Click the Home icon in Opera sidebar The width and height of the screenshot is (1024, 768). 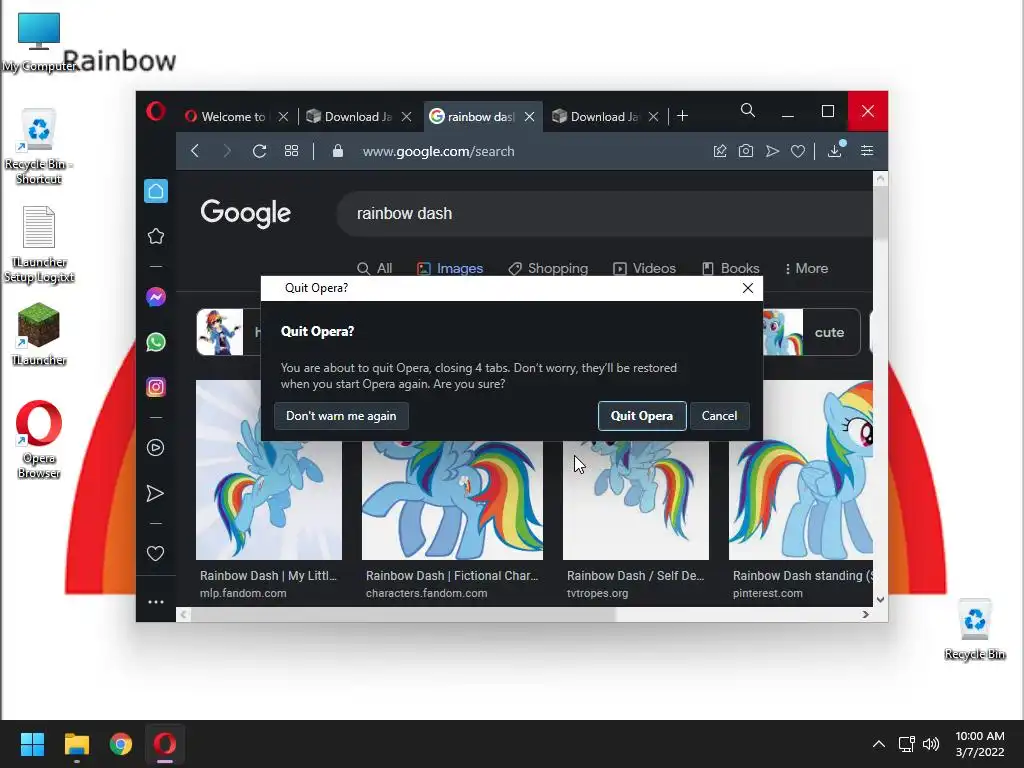point(155,191)
